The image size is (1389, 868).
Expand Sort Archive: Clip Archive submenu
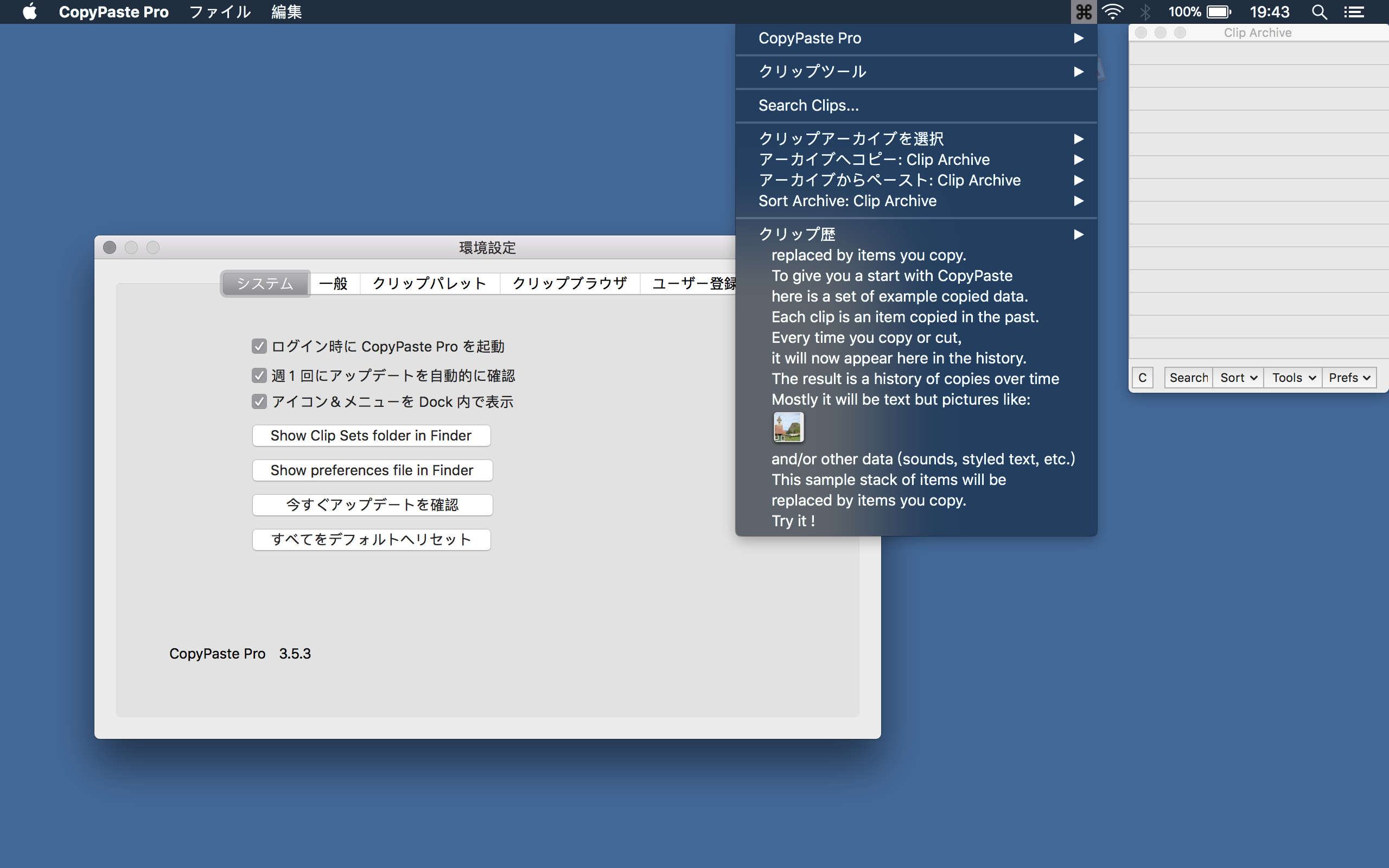(x=916, y=200)
